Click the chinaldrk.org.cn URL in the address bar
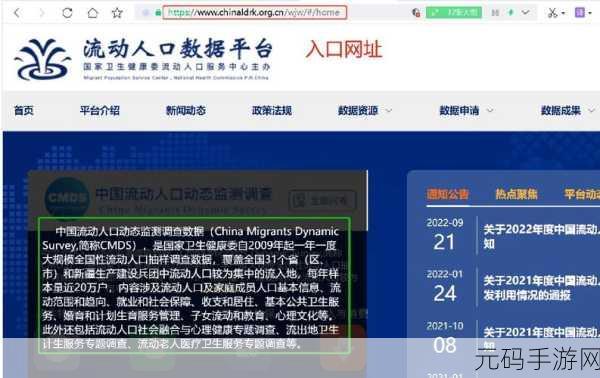 click(x=254, y=13)
